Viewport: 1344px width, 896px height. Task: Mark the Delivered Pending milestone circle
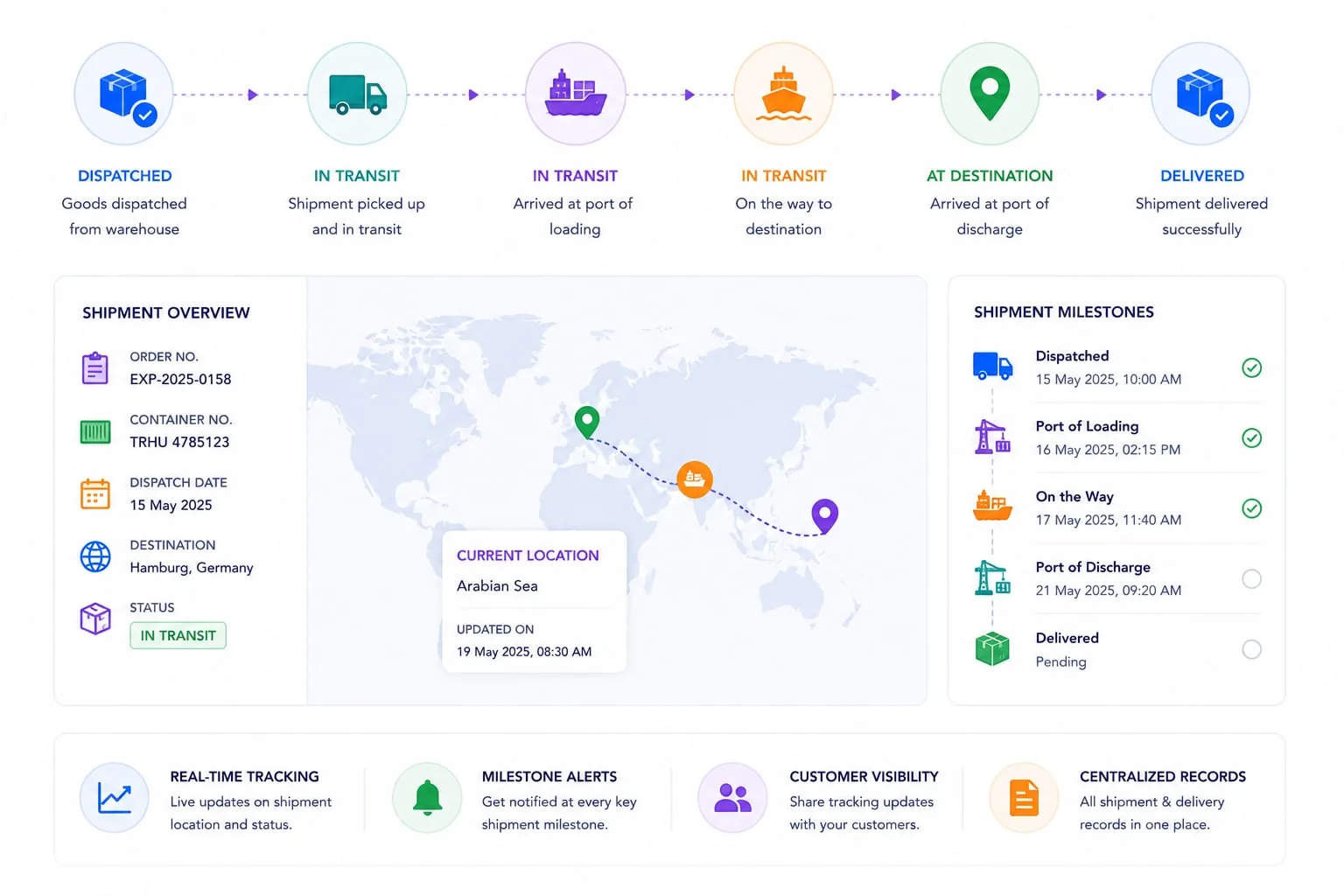pyautogui.click(x=1252, y=649)
